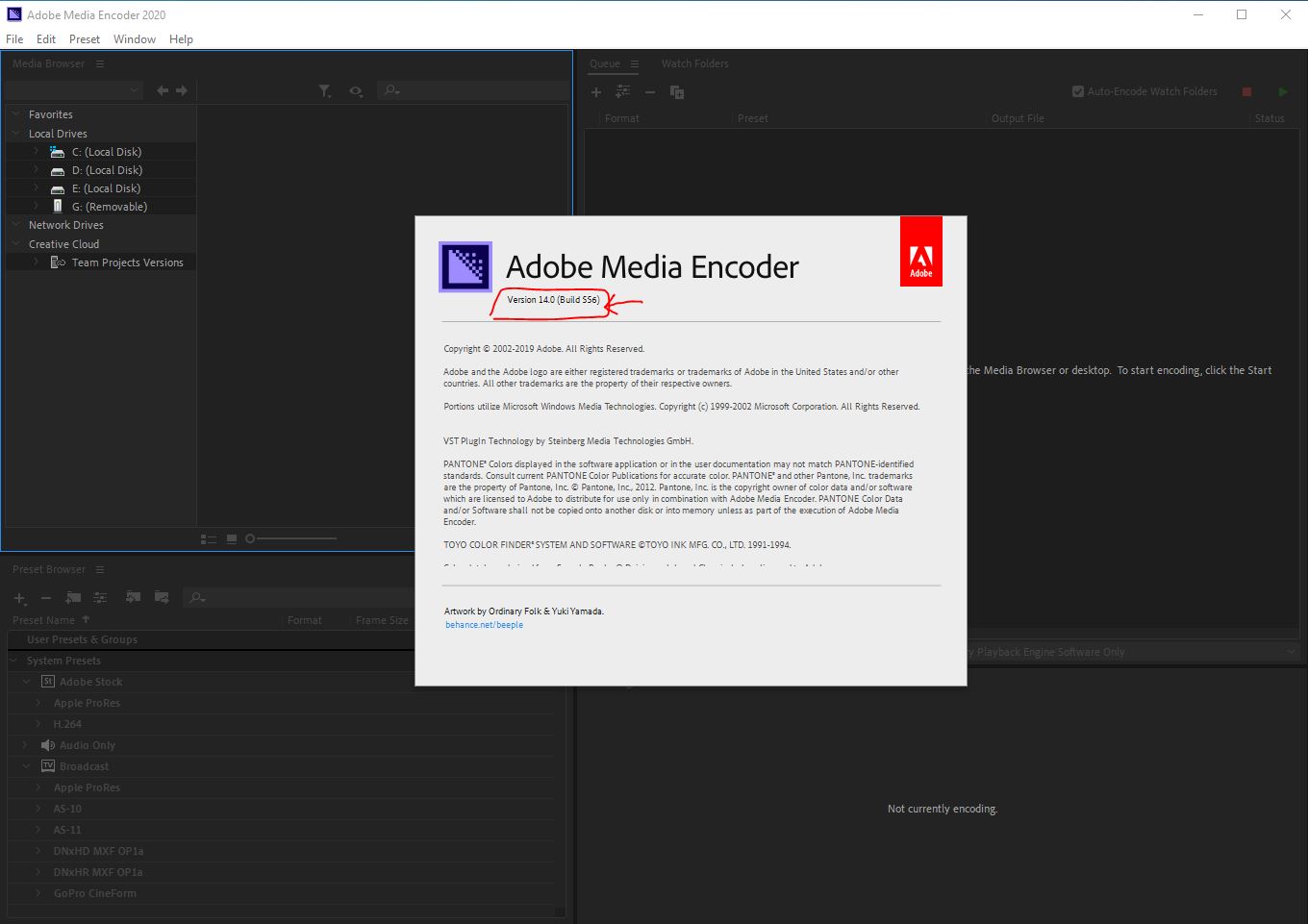The height and width of the screenshot is (924, 1308).
Task: Delete preset with the minus icon
Action: tap(45, 598)
